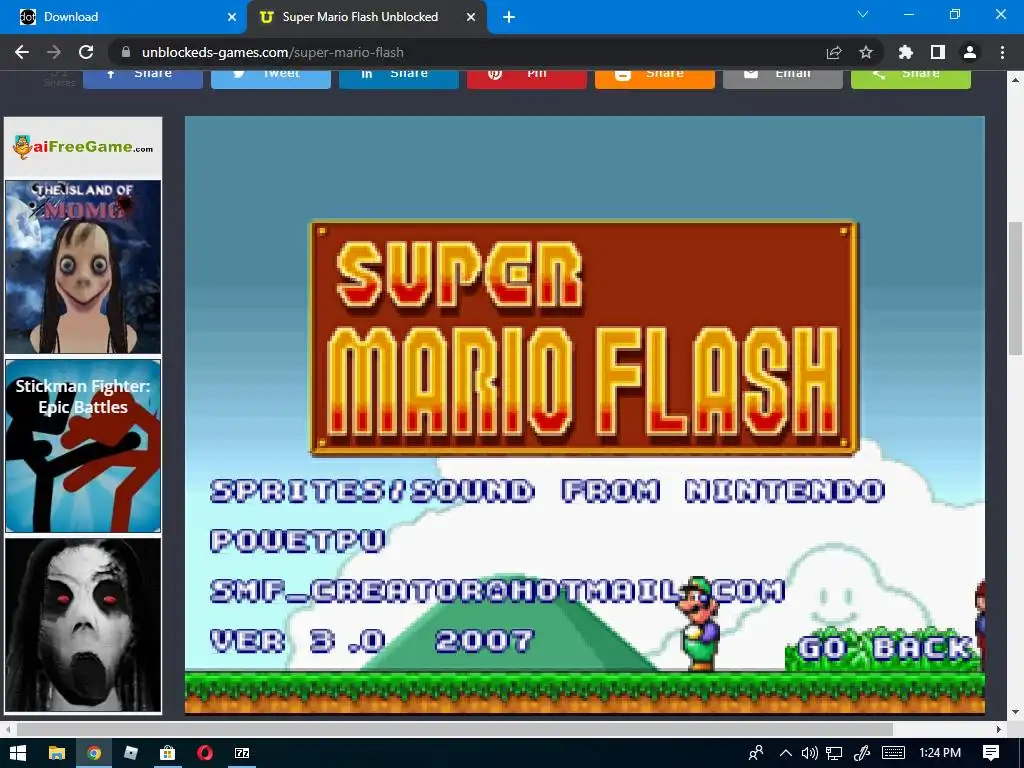Open Opera browser from taskbar
The height and width of the screenshot is (768, 1024).
point(204,753)
